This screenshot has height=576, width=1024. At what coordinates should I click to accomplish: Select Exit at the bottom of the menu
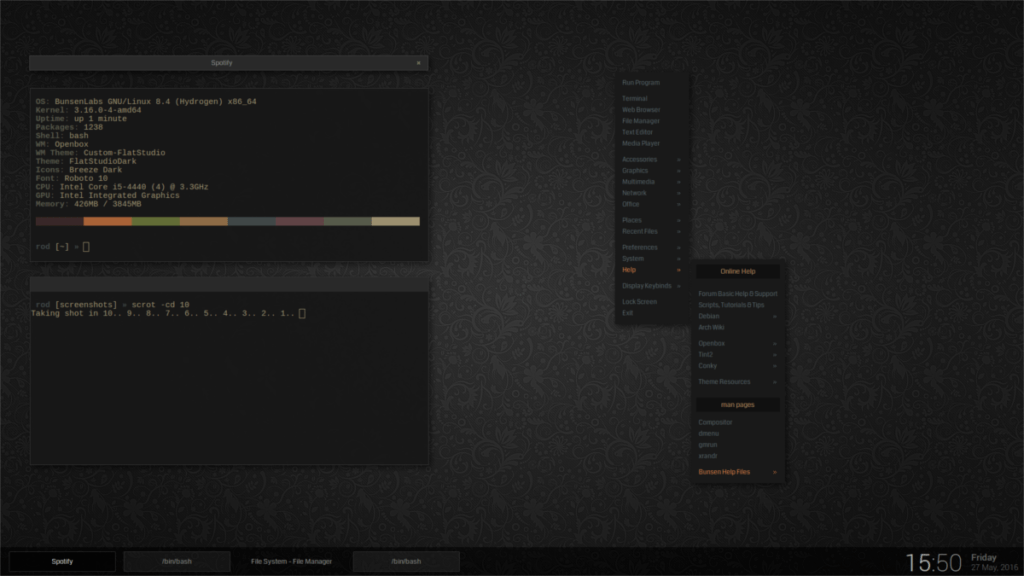[x=627, y=312]
